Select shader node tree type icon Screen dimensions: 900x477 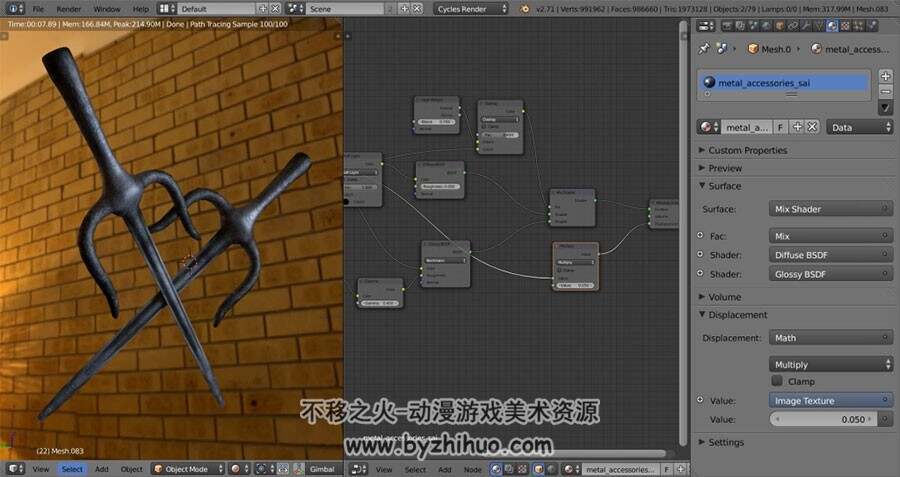pyautogui.click(x=497, y=470)
